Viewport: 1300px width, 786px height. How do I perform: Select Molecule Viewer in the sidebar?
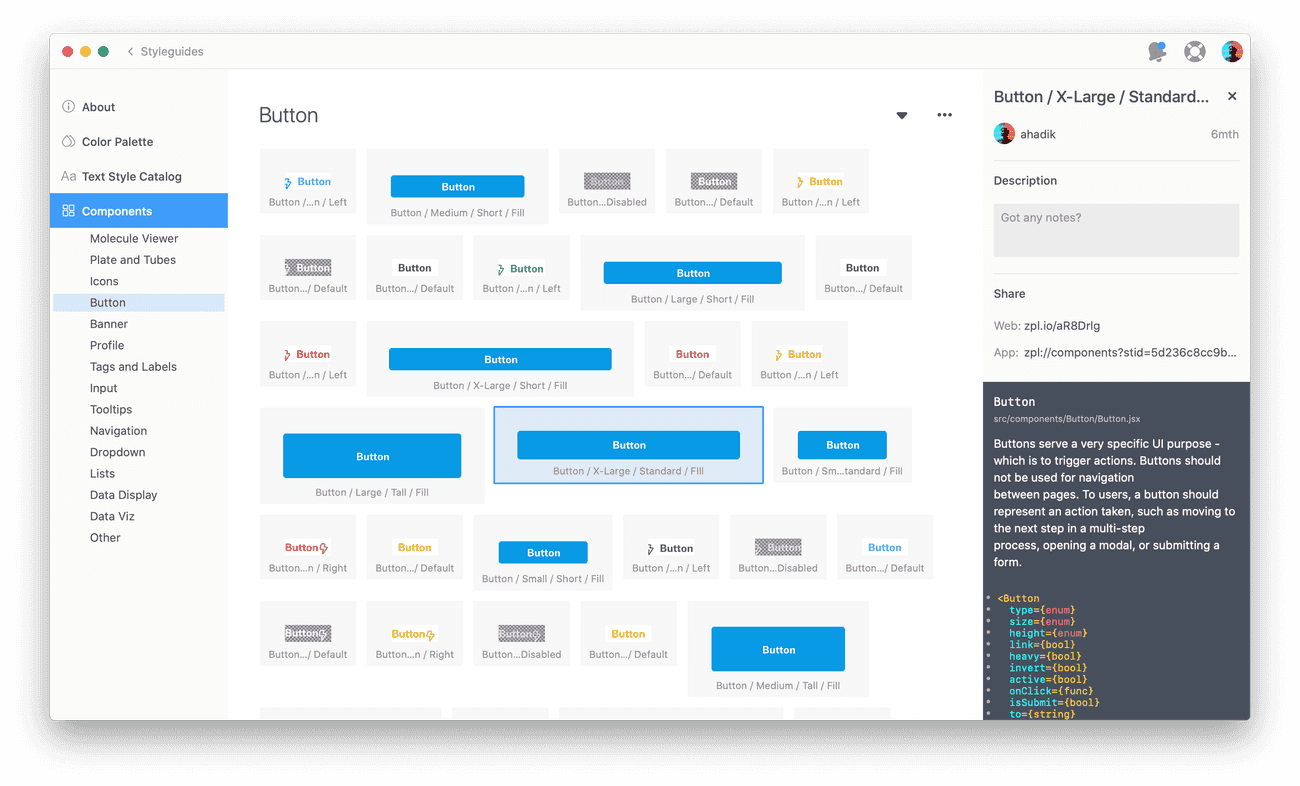click(134, 239)
